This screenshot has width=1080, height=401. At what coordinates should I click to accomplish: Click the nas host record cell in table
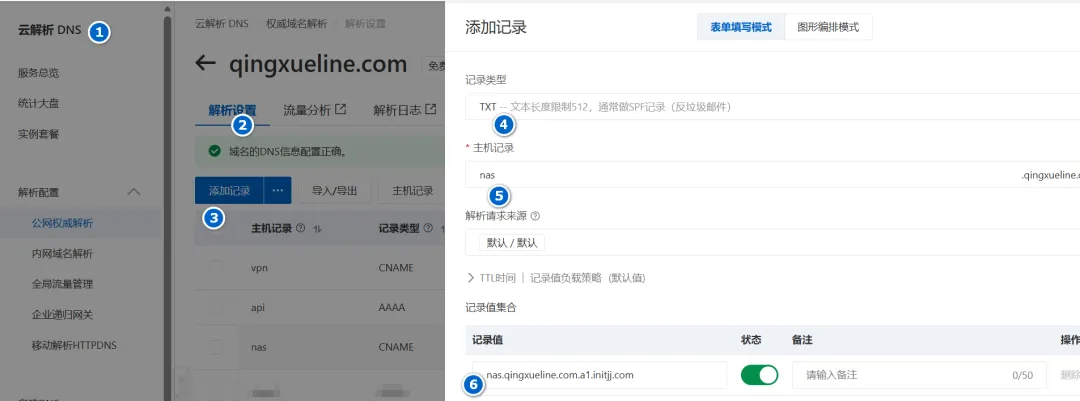coord(260,347)
